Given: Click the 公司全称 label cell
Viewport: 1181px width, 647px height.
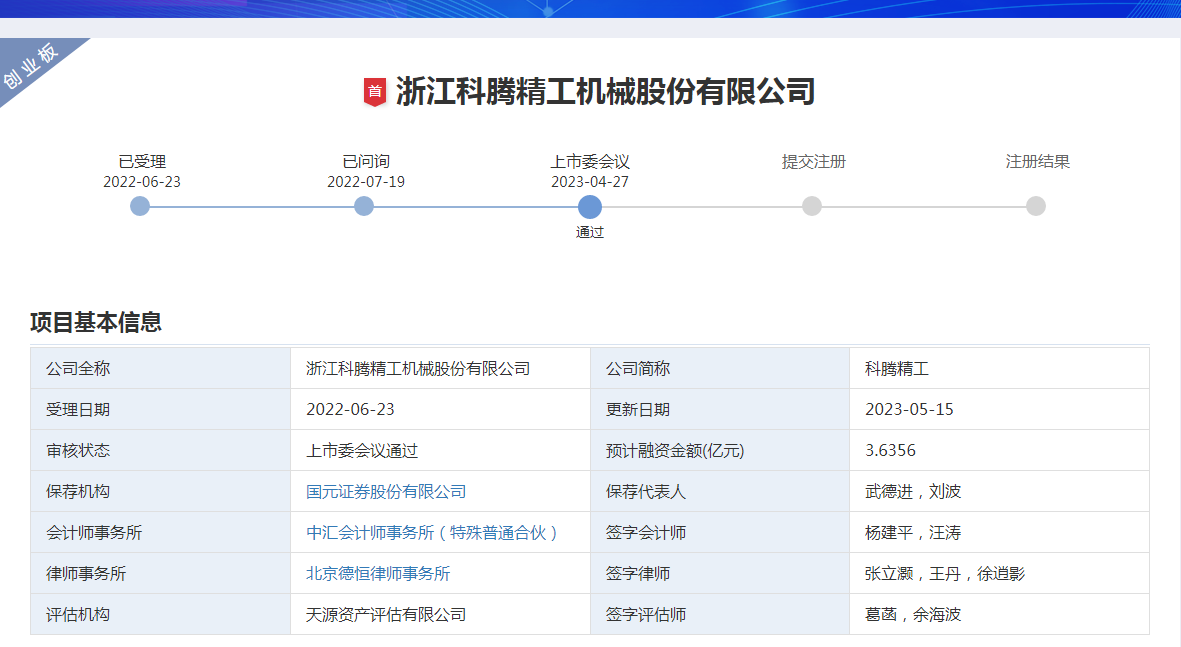Looking at the screenshot, I should [160, 368].
